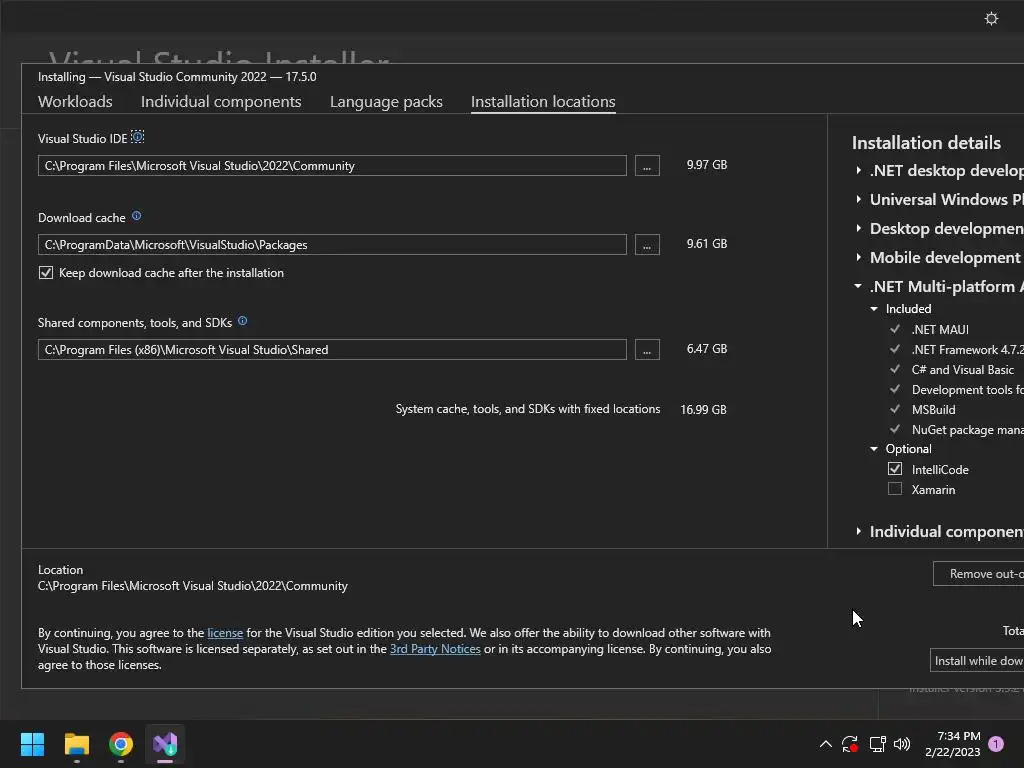The height and width of the screenshot is (768, 1024).
Task: Click the Remove out-of-support components button
Action: [x=978, y=574]
